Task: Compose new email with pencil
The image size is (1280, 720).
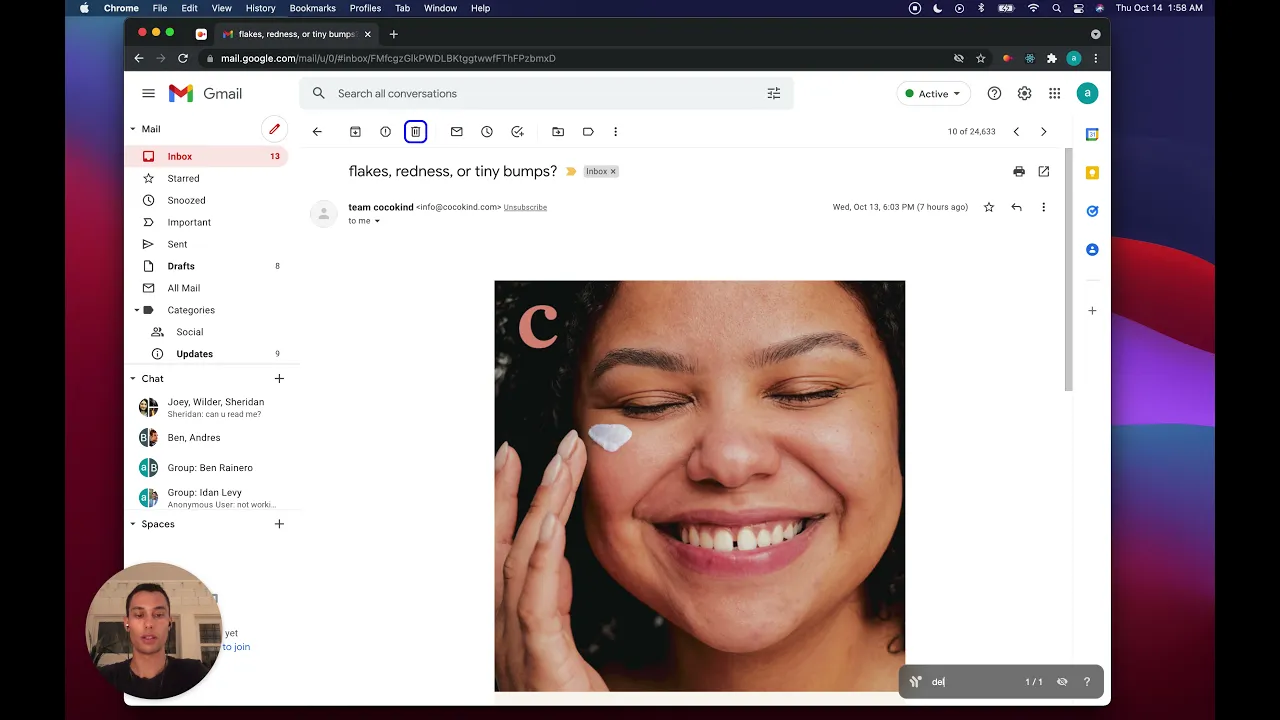Action: pyautogui.click(x=274, y=129)
